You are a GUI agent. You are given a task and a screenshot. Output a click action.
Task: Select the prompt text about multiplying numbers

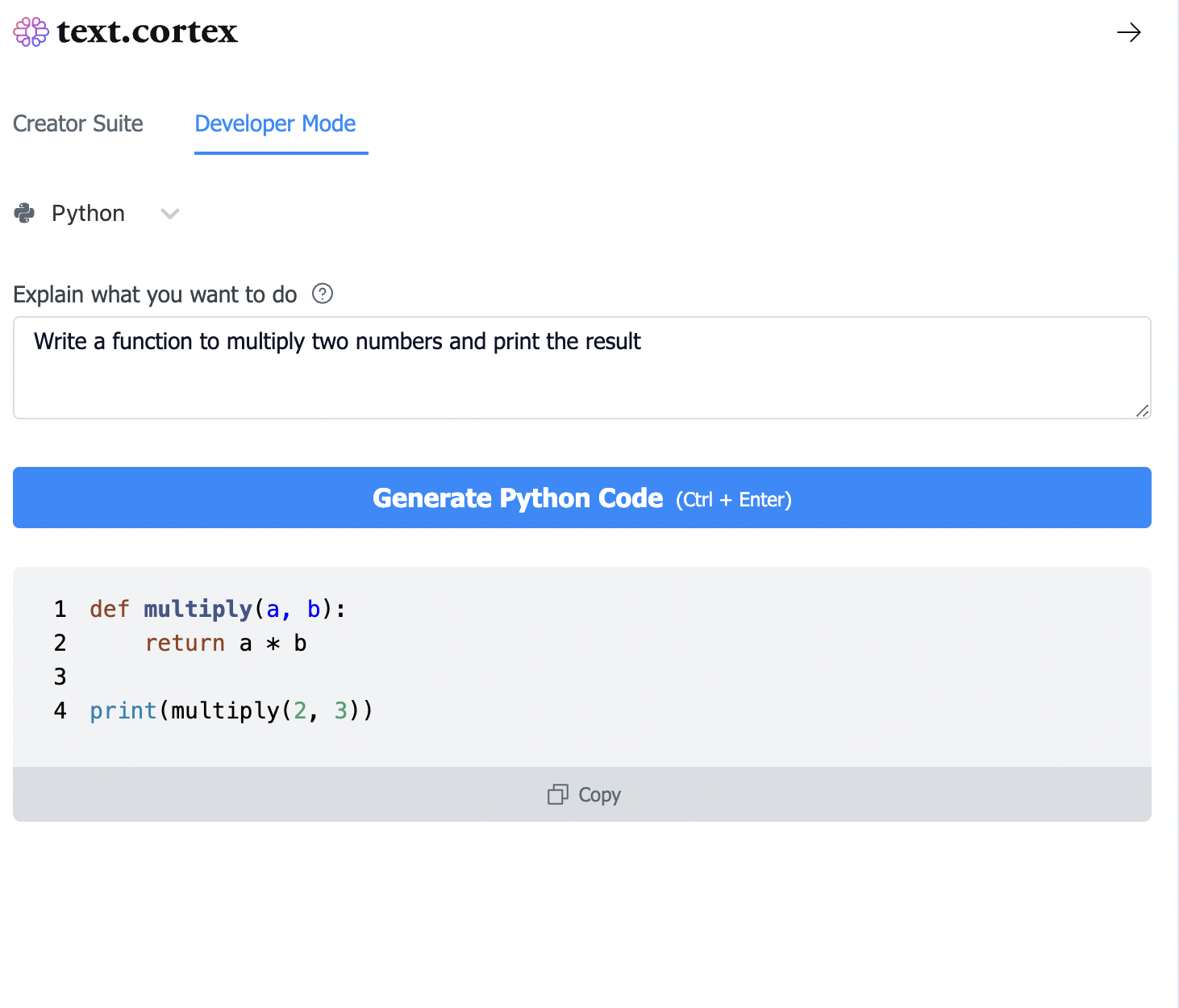336,341
